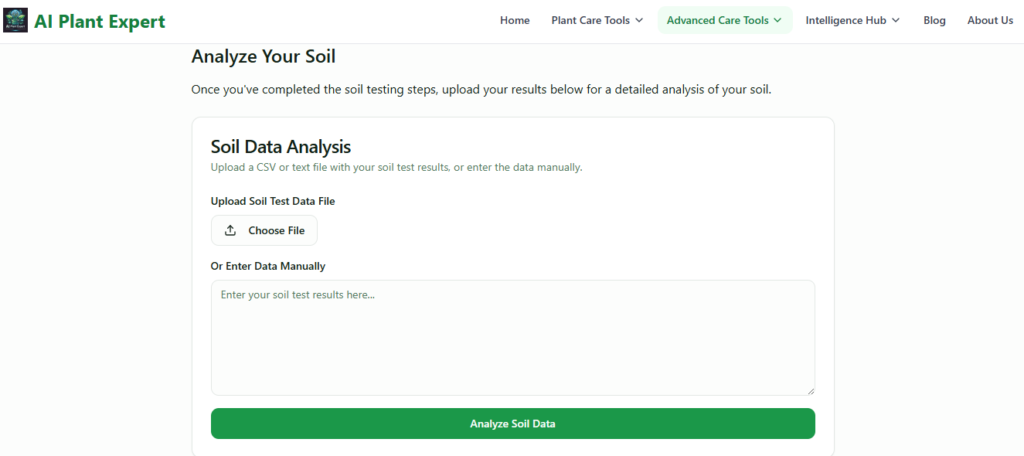Submit with the Analyze Soil Data button
The width and height of the screenshot is (1024, 456).
pos(512,424)
